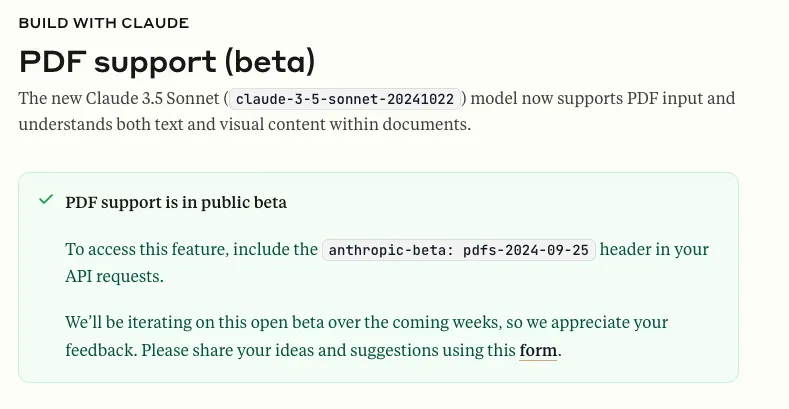Click the '(beta)' word in the title
This screenshot has width=789, height=409.
pos(269,61)
